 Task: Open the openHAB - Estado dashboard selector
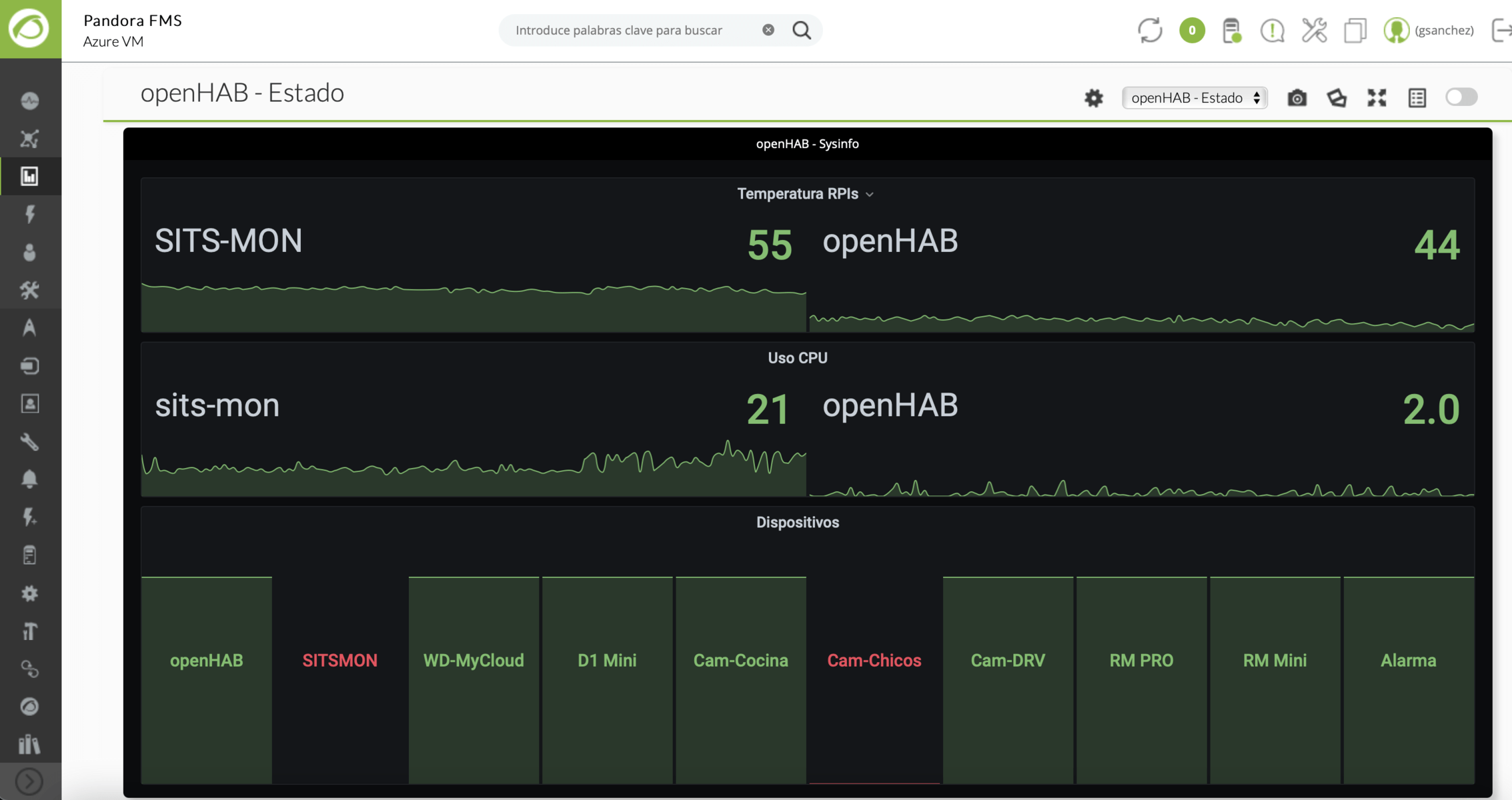point(1195,98)
